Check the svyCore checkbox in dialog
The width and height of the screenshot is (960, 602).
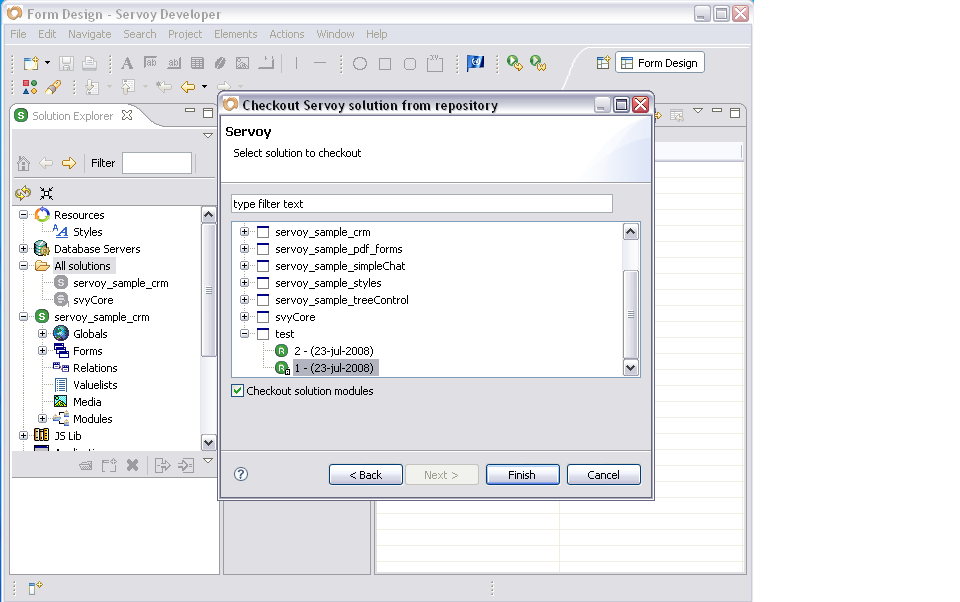point(263,317)
